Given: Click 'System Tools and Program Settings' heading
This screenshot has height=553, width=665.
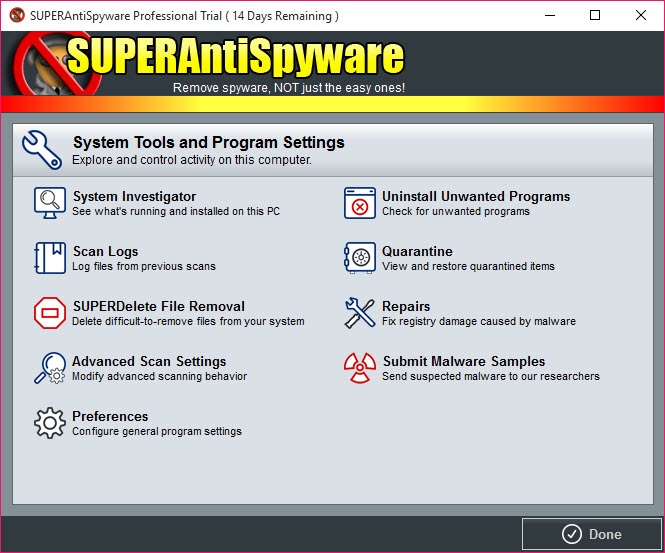Looking at the screenshot, I should (208, 142).
